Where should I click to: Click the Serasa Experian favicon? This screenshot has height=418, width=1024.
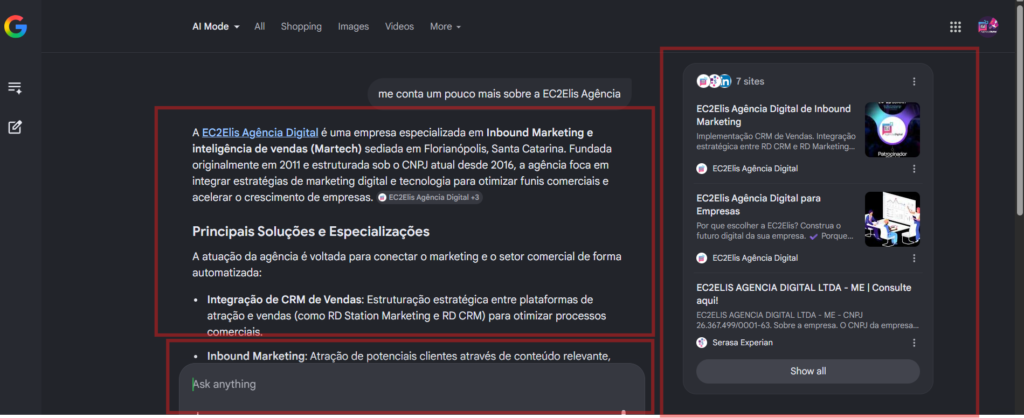pos(701,343)
